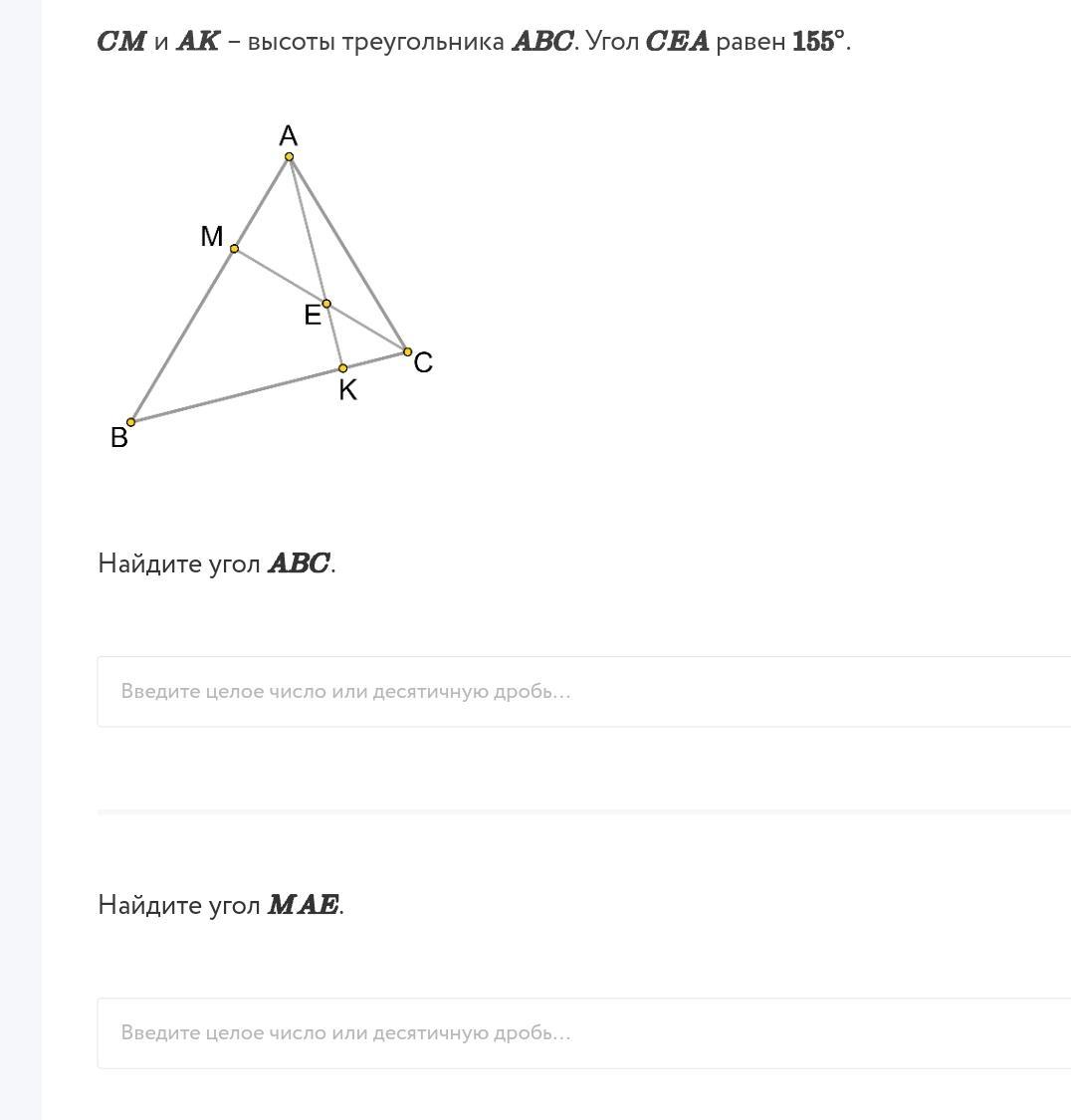
Task: Click the problem statement mentioning 155°
Action: pyautogui.click(x=474, y=42)
